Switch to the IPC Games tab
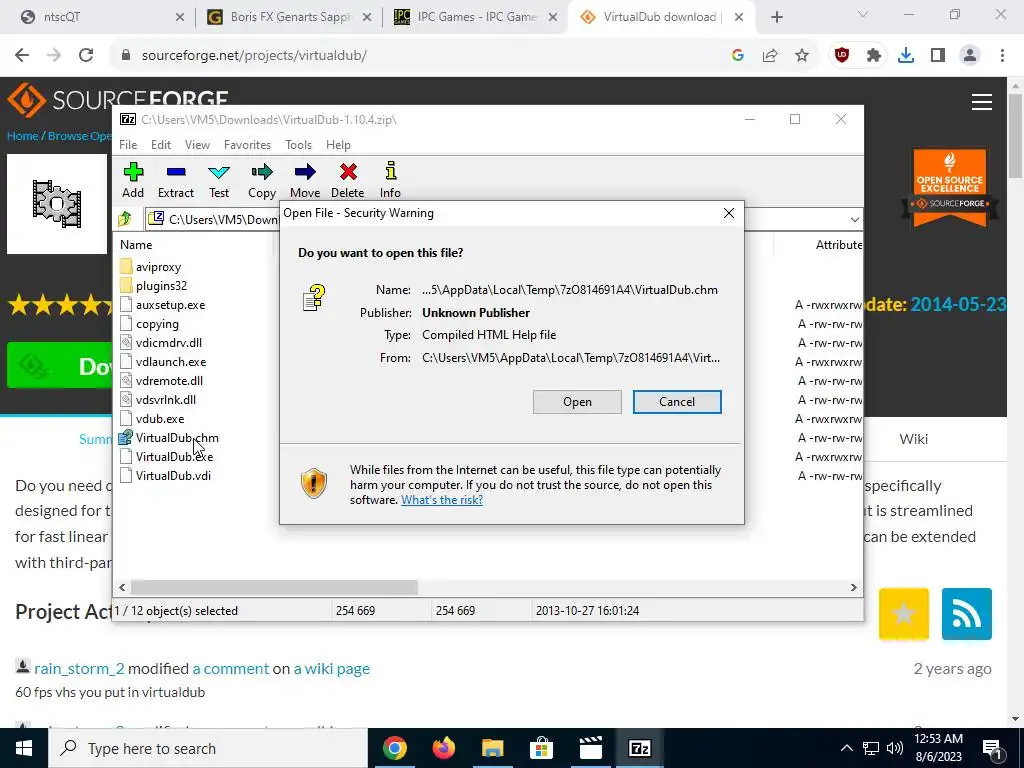 click(475, 17)
